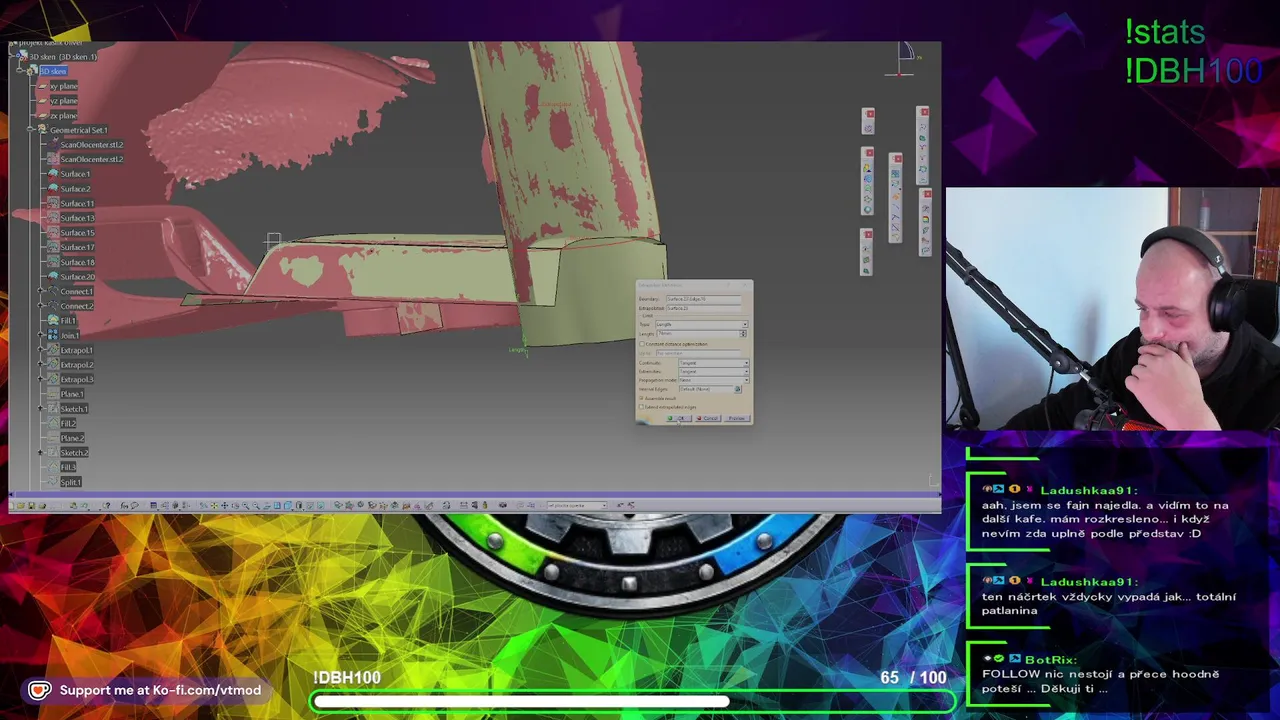Image resolution: width=1280 pixels, height=720 pixels.
Task: Click the Open file icon in bottom toolbar
Action: pyautogui.click(x=21, y=505)
